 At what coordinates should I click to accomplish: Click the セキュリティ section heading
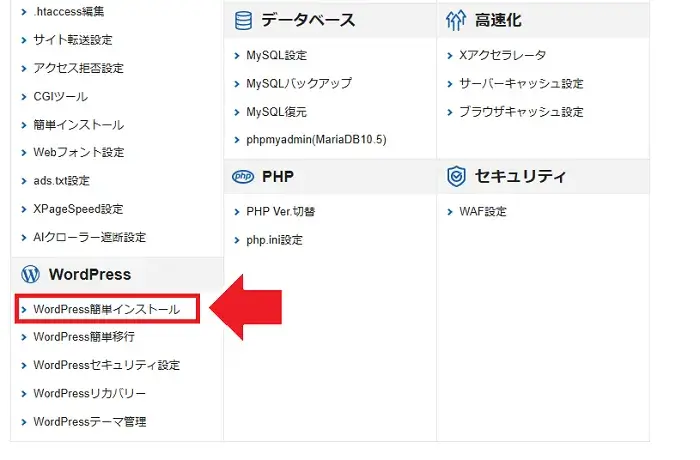[x=520, y=176]
